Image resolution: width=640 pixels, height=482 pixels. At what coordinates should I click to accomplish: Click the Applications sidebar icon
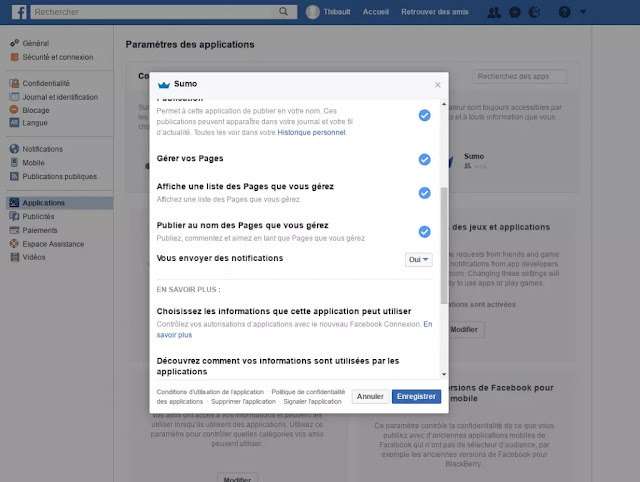coord(14,202)
